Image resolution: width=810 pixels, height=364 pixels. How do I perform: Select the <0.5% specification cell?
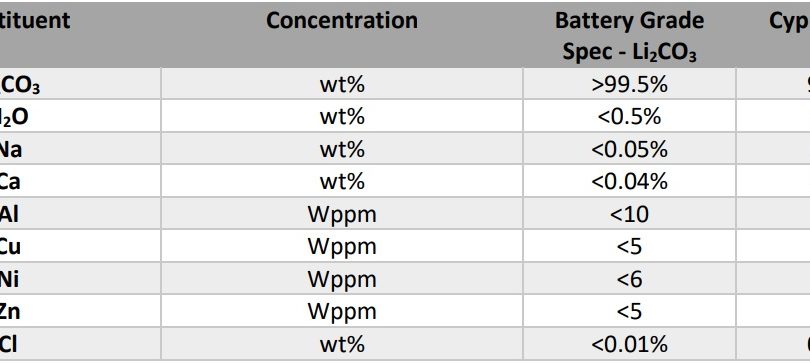629,117
